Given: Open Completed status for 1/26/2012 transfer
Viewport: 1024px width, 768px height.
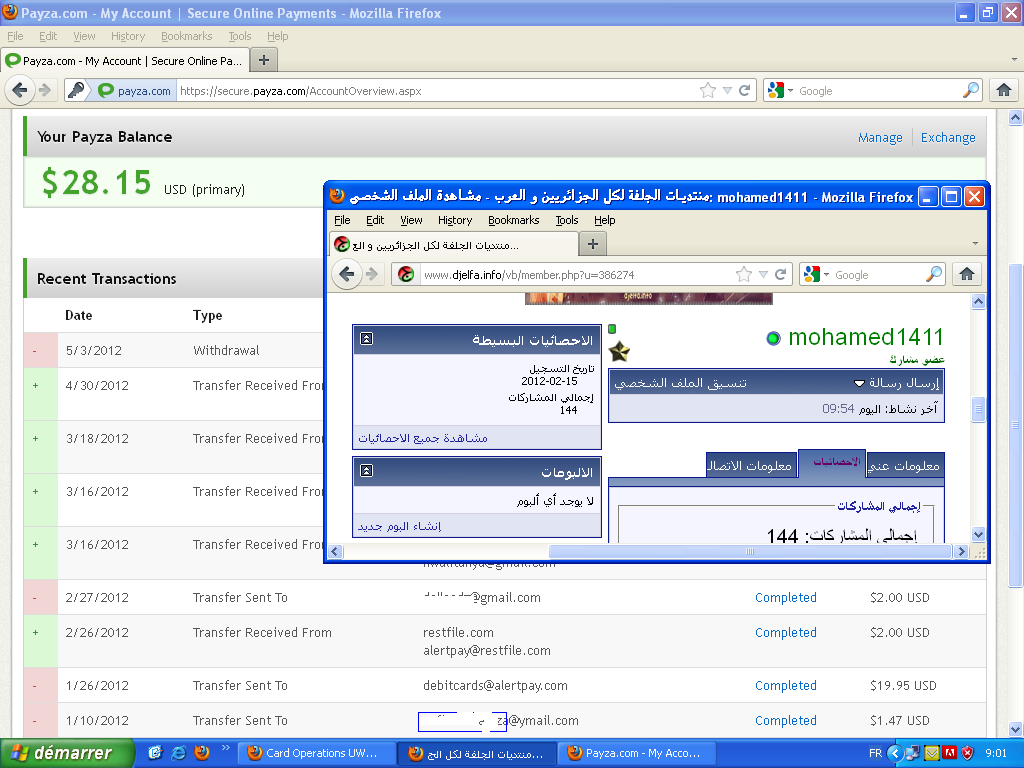Looking at the screenshot, I should 786,686.
